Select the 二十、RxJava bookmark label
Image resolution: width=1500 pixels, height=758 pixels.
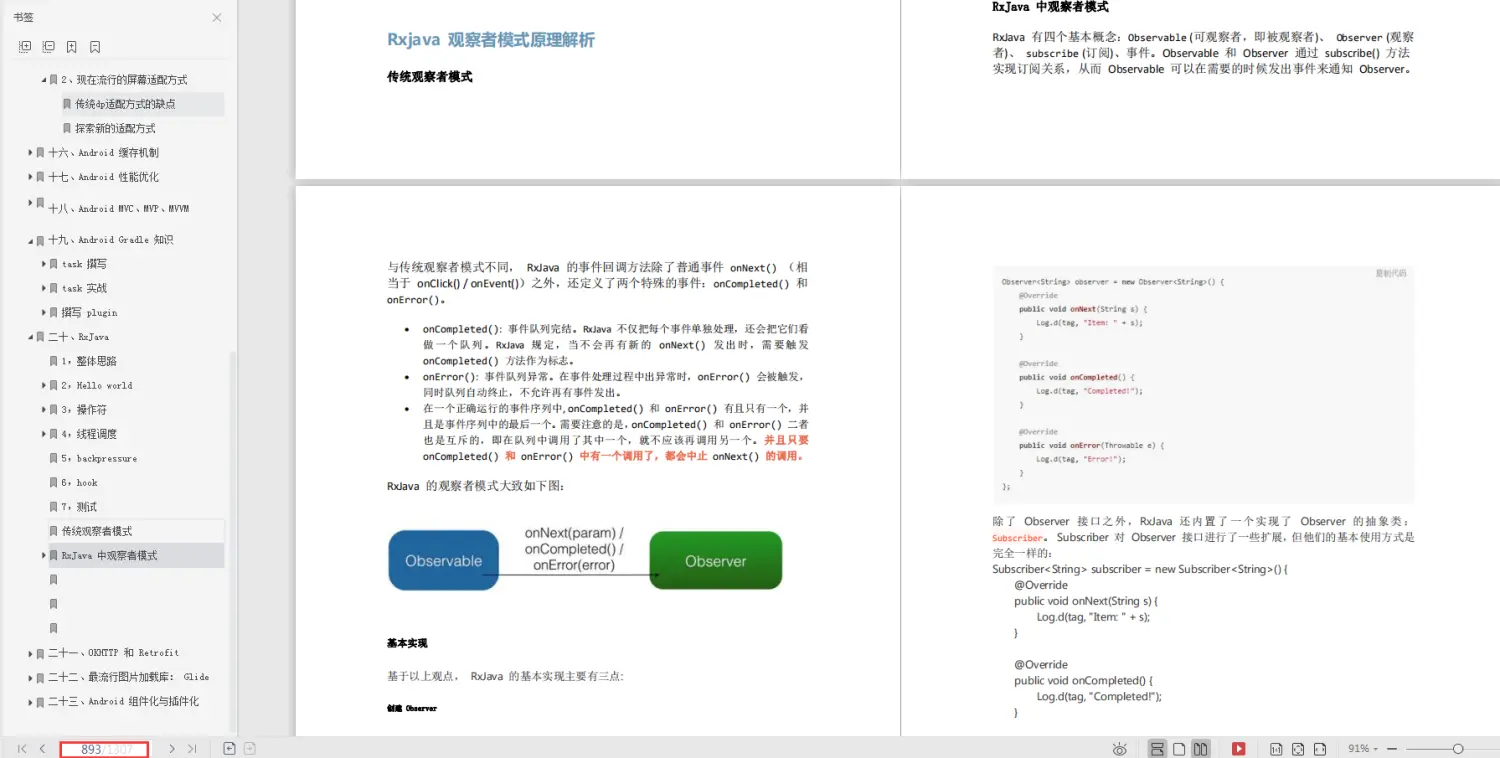78,337
